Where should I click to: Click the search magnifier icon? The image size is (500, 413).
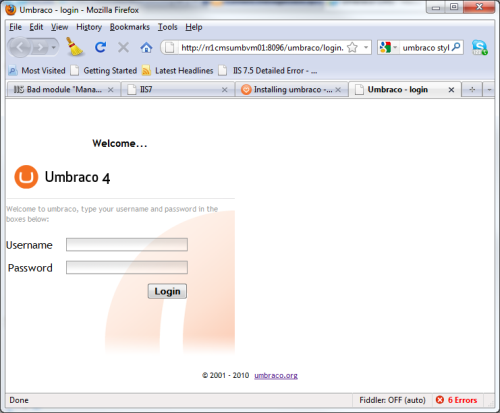[x=456, y=47]
